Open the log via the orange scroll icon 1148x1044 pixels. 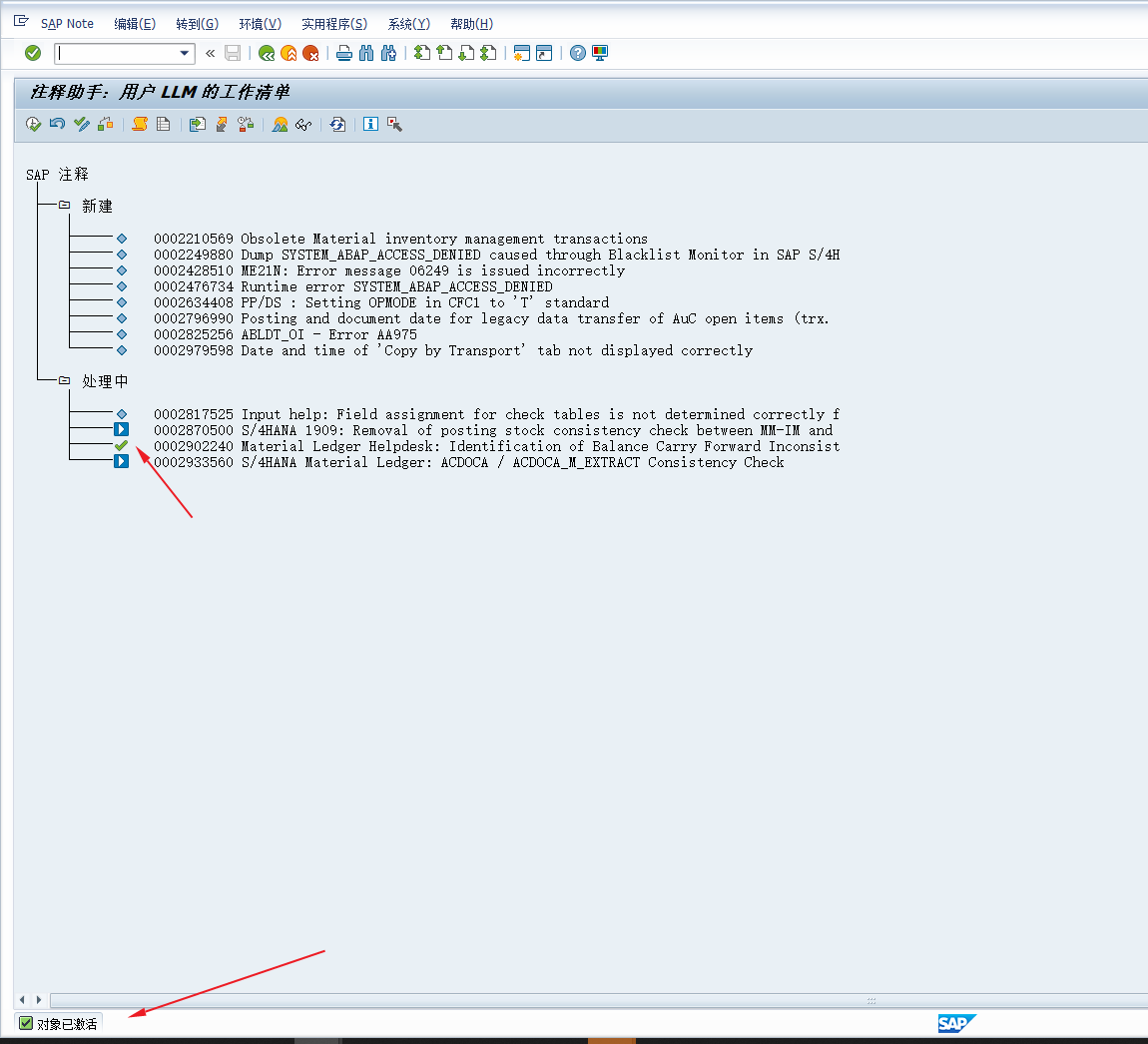140,125
